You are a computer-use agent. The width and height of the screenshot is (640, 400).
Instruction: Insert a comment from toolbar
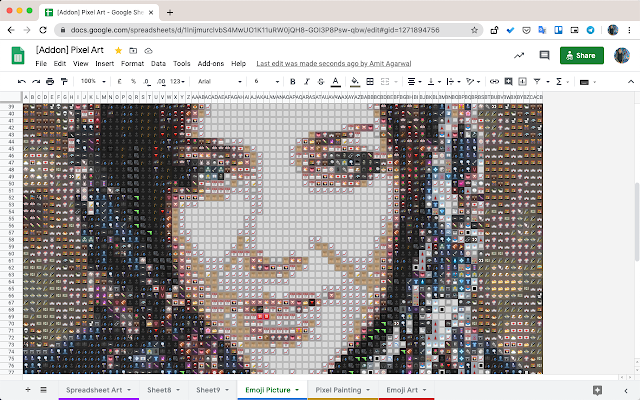click(x=508, y=82)
